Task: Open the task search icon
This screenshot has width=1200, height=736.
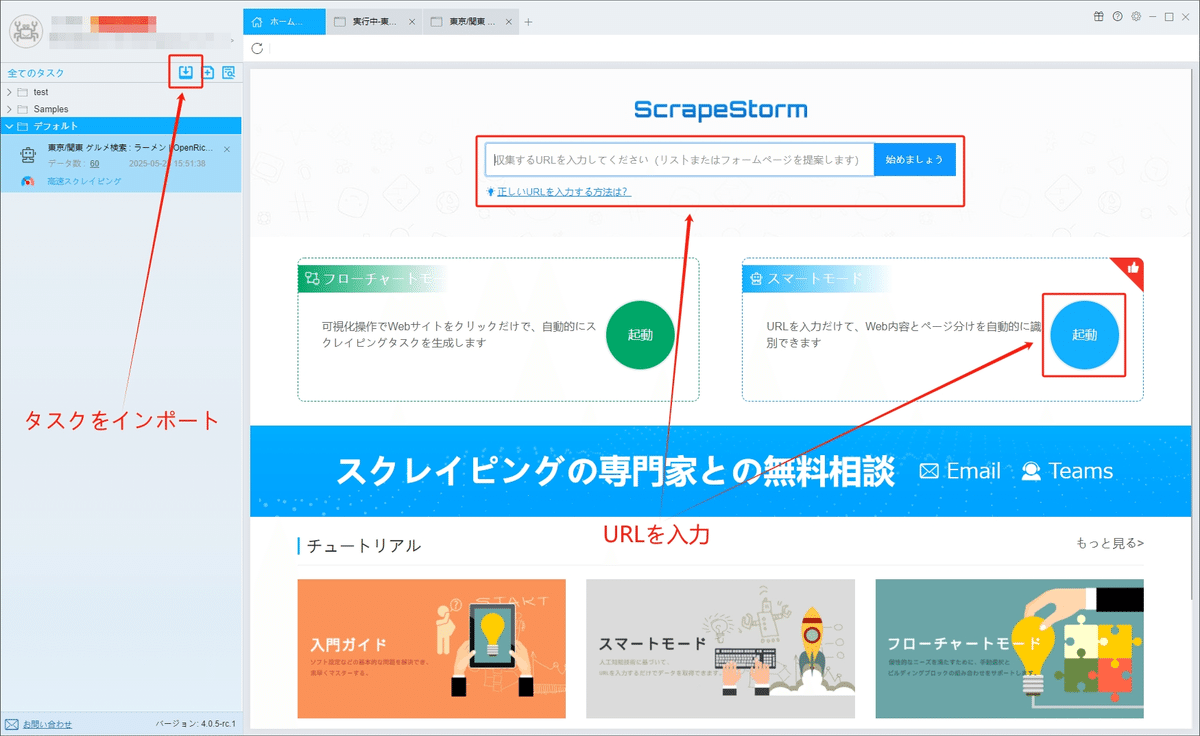Action: 229,72
